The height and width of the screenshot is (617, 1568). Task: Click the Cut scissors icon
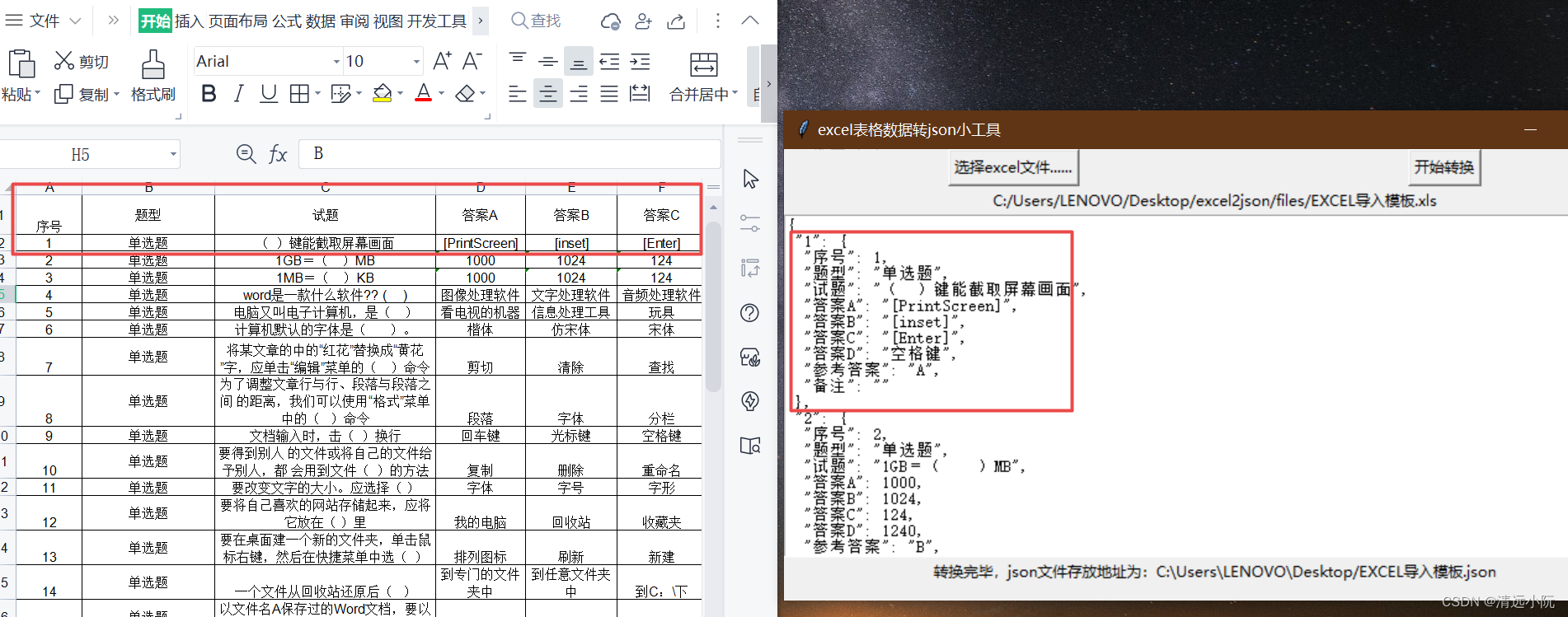(64, 61)
